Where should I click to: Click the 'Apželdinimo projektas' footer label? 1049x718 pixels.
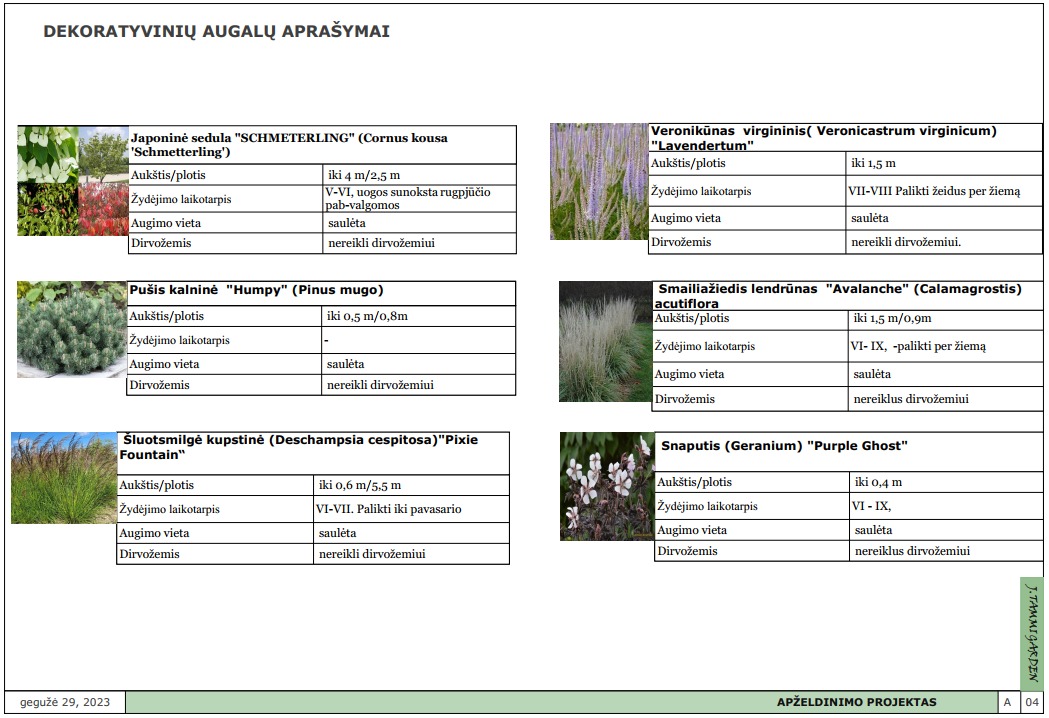[x=856, y=702]
